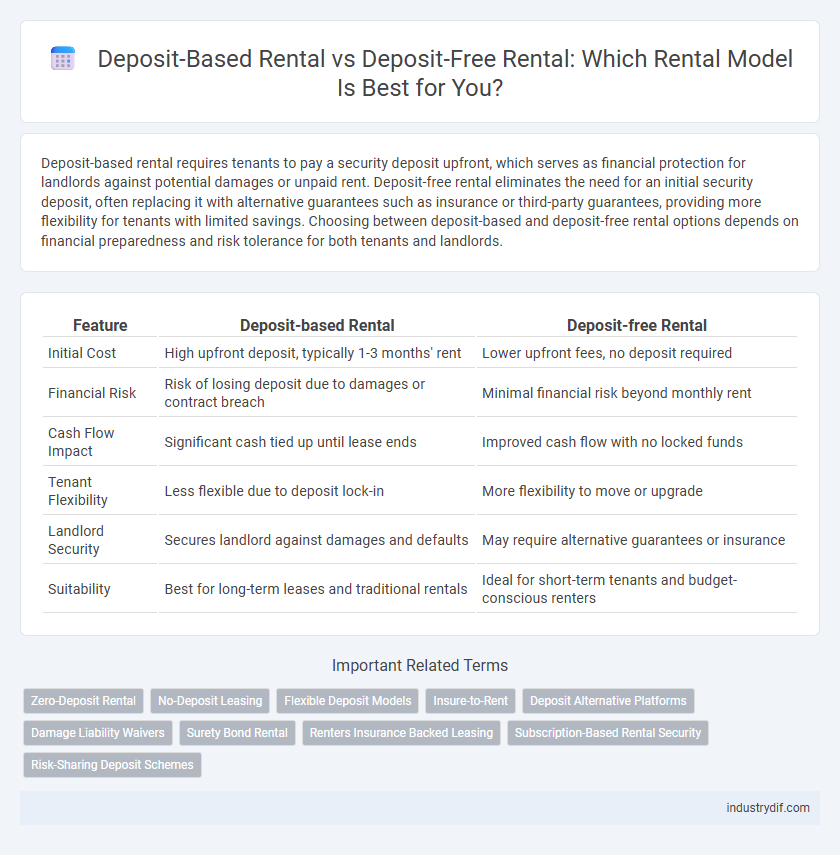Select the Initial Cost row label
Image resolution: width=840 pixels, height=855 pixels.
[82, 353]
